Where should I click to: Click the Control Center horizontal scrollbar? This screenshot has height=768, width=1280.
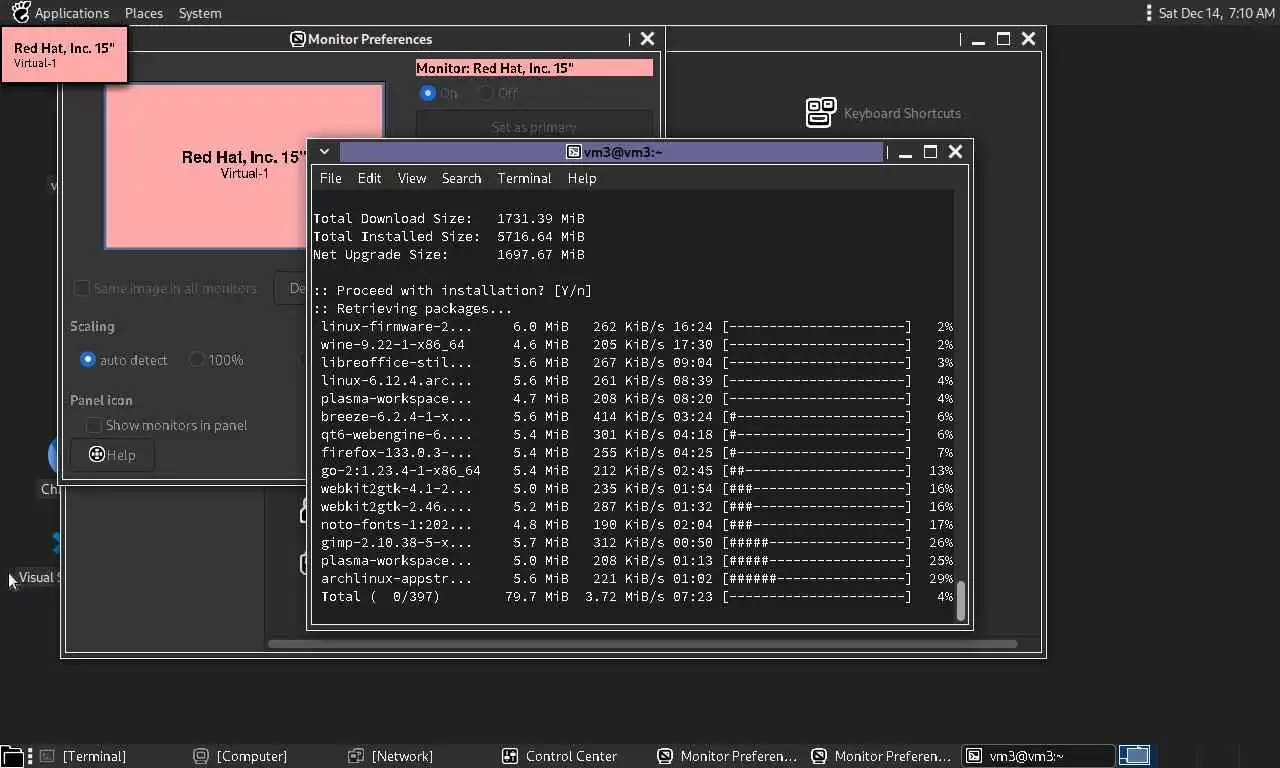point(642,643)
